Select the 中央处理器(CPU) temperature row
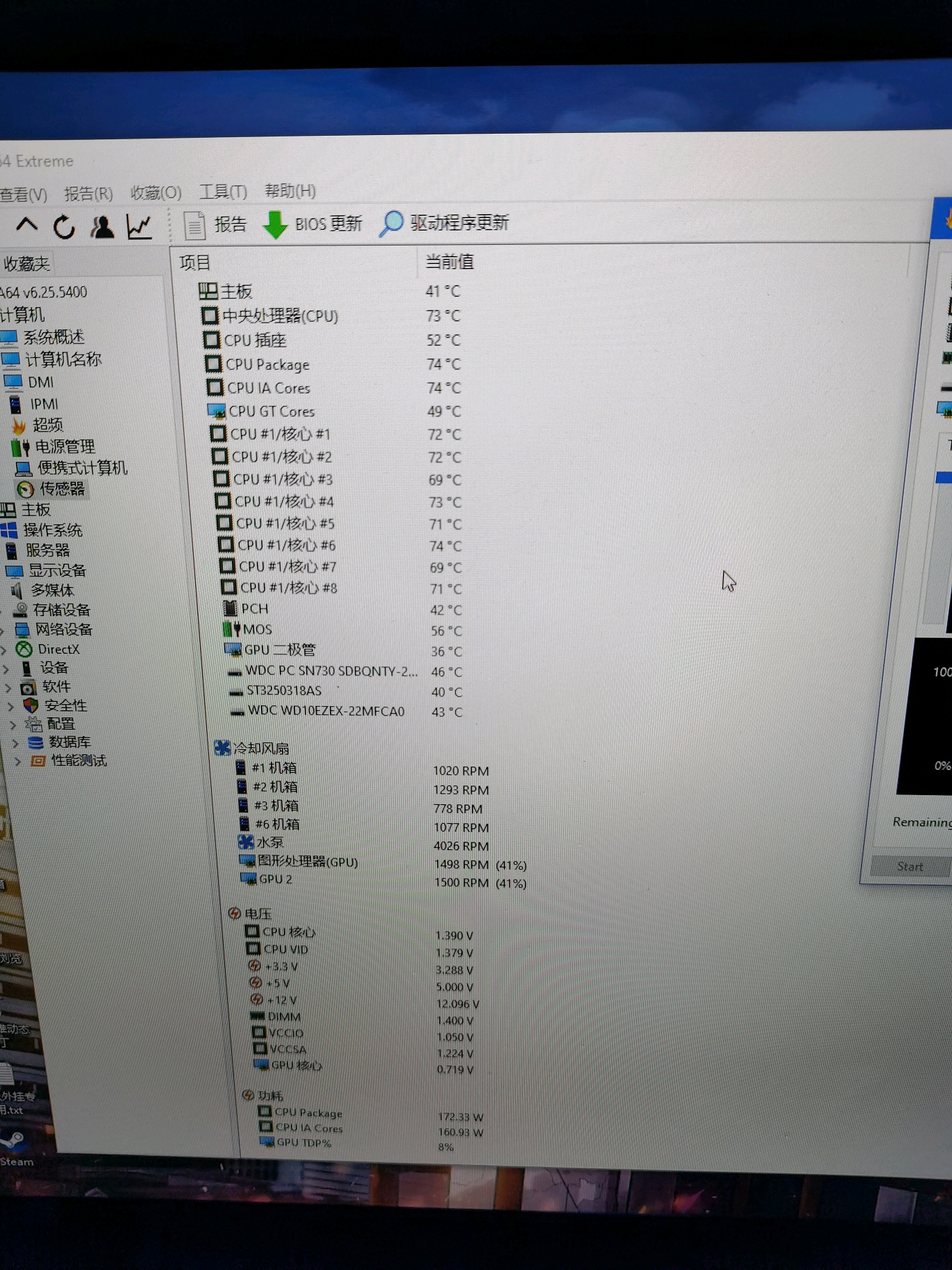Screen dimensions: 952x1270 (331, 316)
